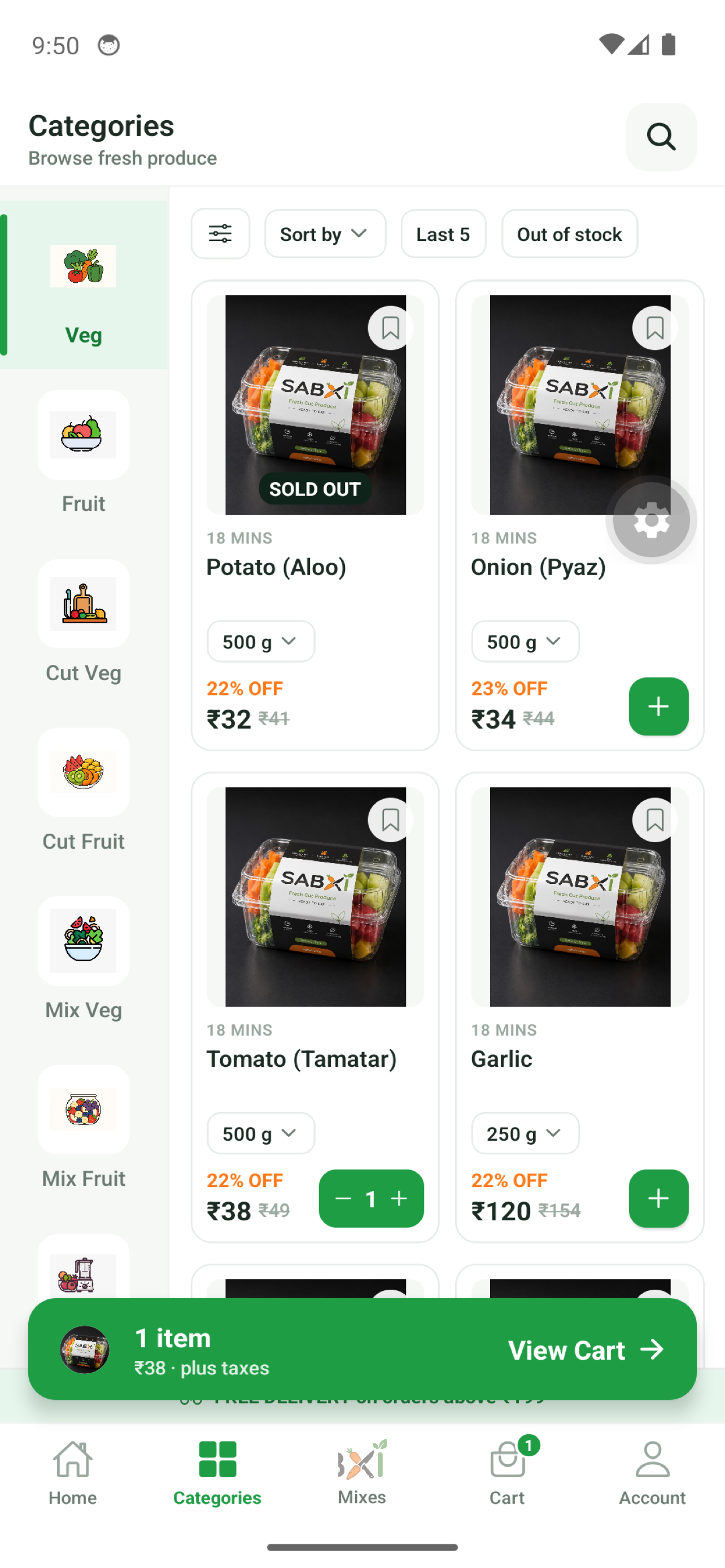Tap the floating settings gear icon
The image size is (725, 1568).
click(650, 520)
